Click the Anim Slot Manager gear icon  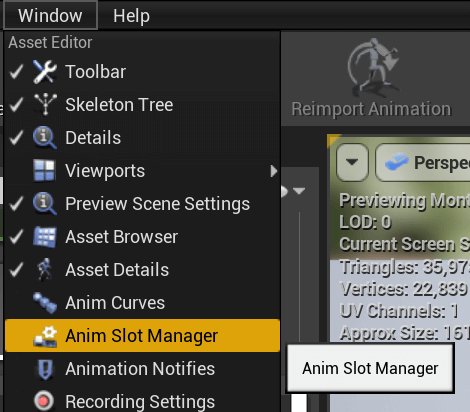pyautogui.click(x=45, y=336)
